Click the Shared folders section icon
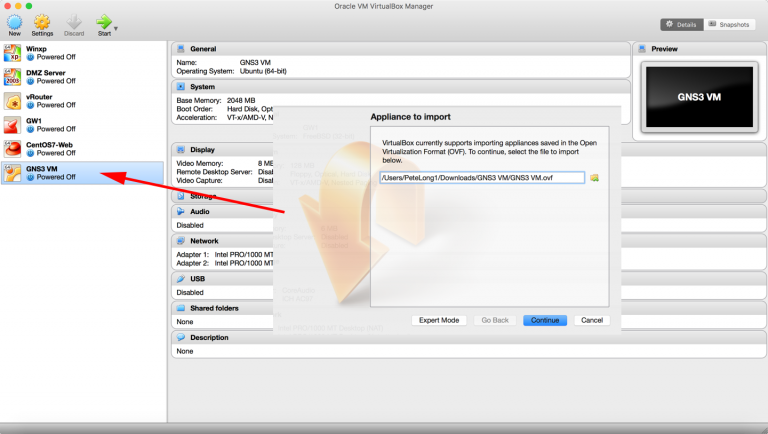 click(181, 308)
